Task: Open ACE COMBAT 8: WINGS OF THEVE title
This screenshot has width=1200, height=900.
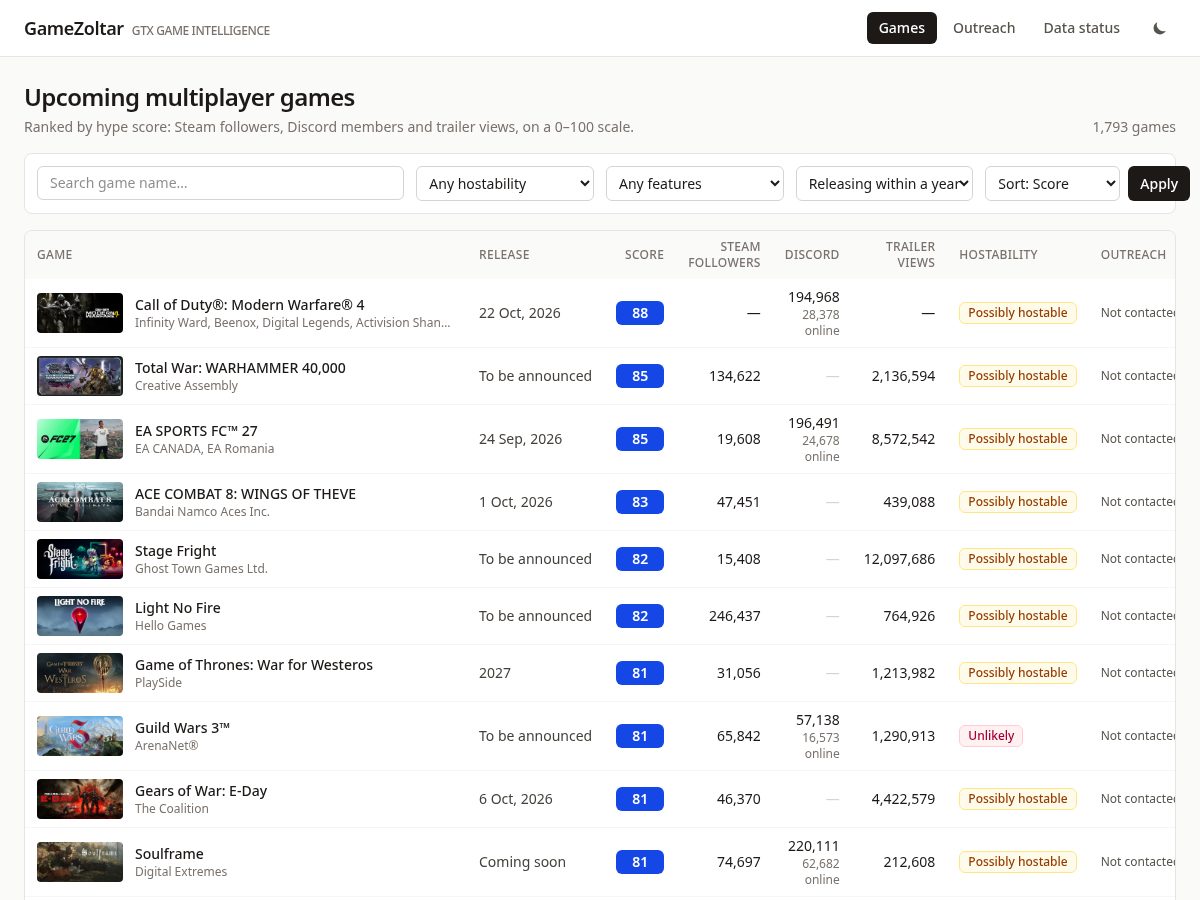Action: 245,493
